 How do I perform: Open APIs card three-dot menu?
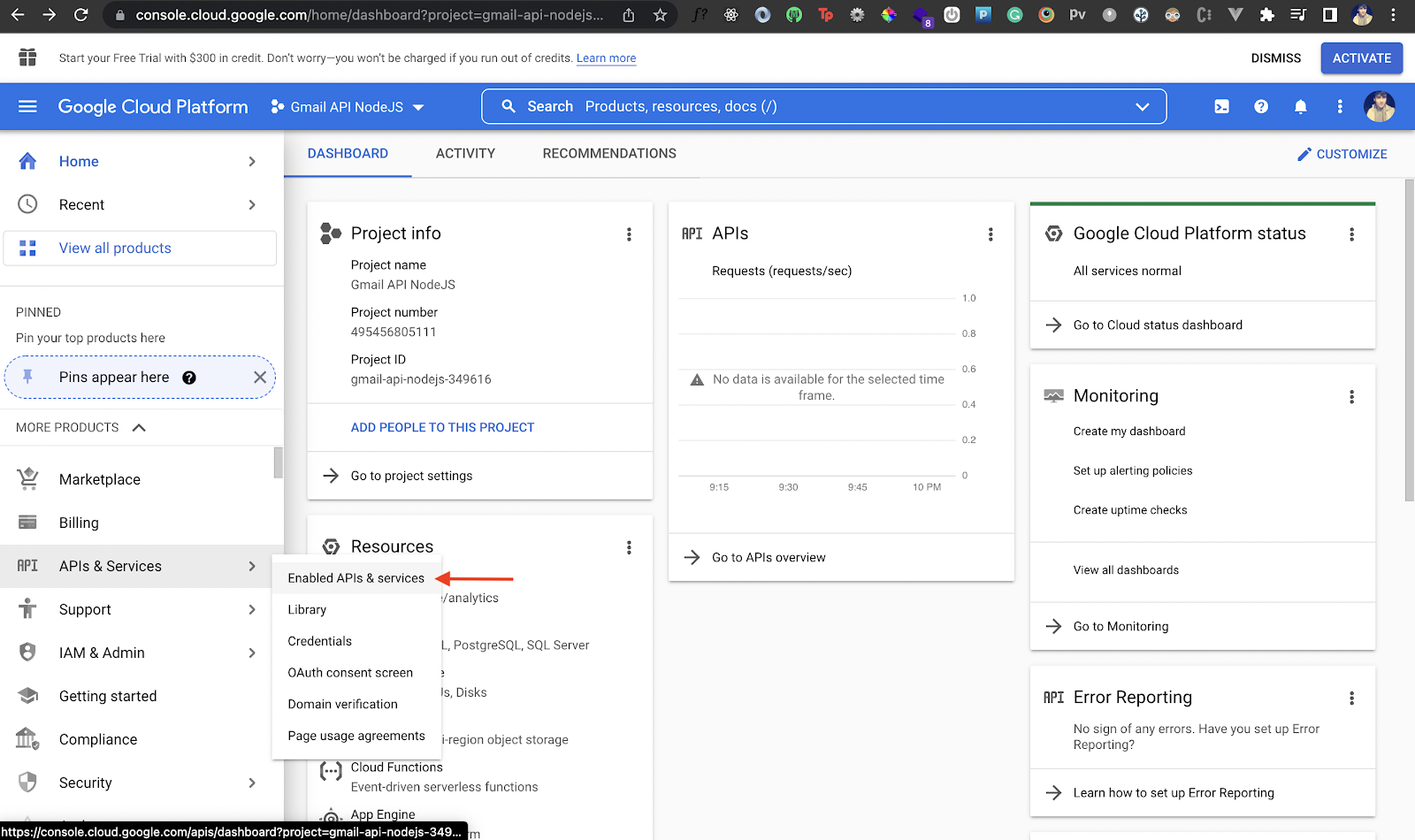[990, 234]
